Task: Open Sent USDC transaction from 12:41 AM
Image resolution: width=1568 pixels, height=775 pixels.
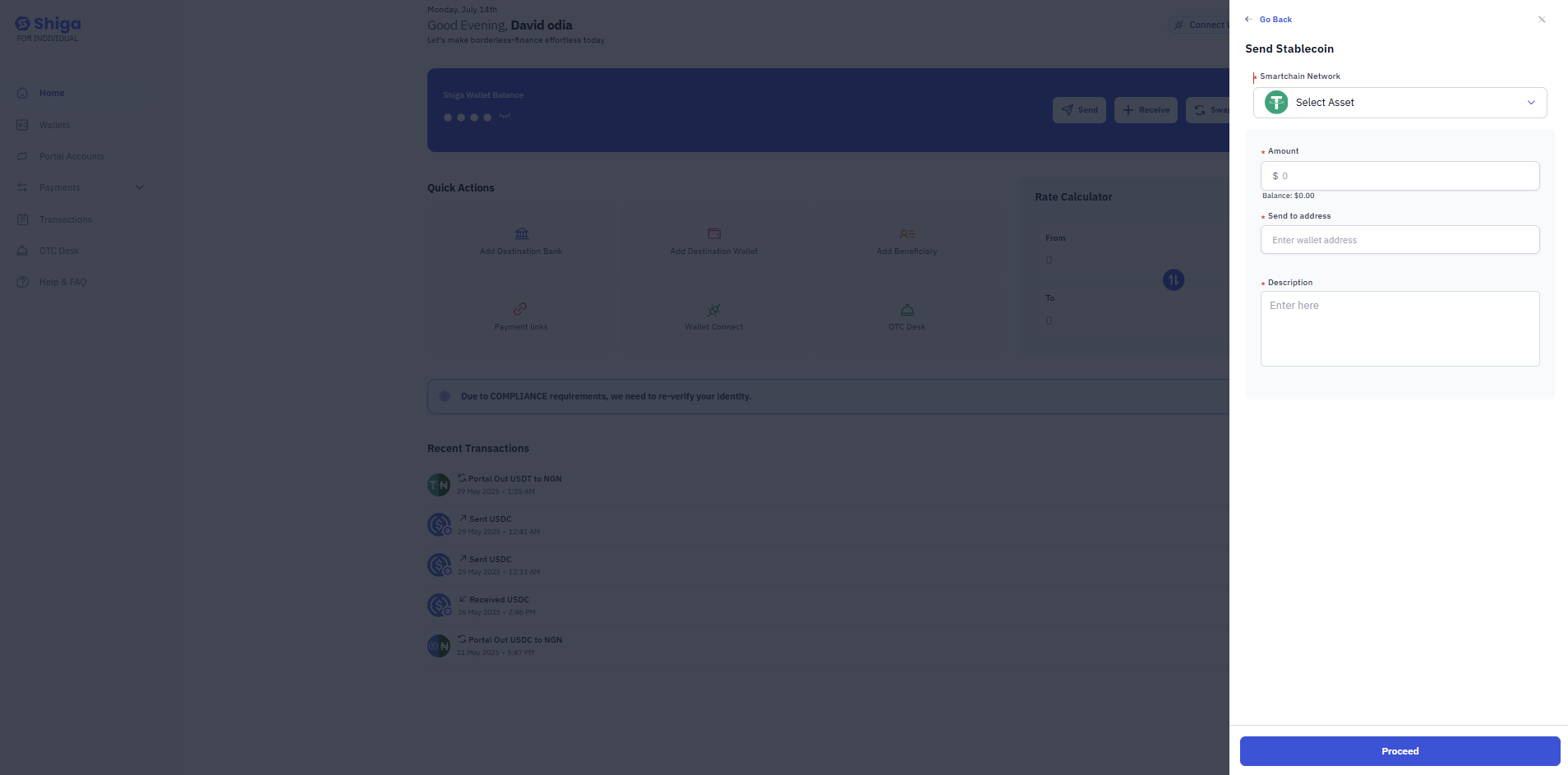Action: [828, 525]
